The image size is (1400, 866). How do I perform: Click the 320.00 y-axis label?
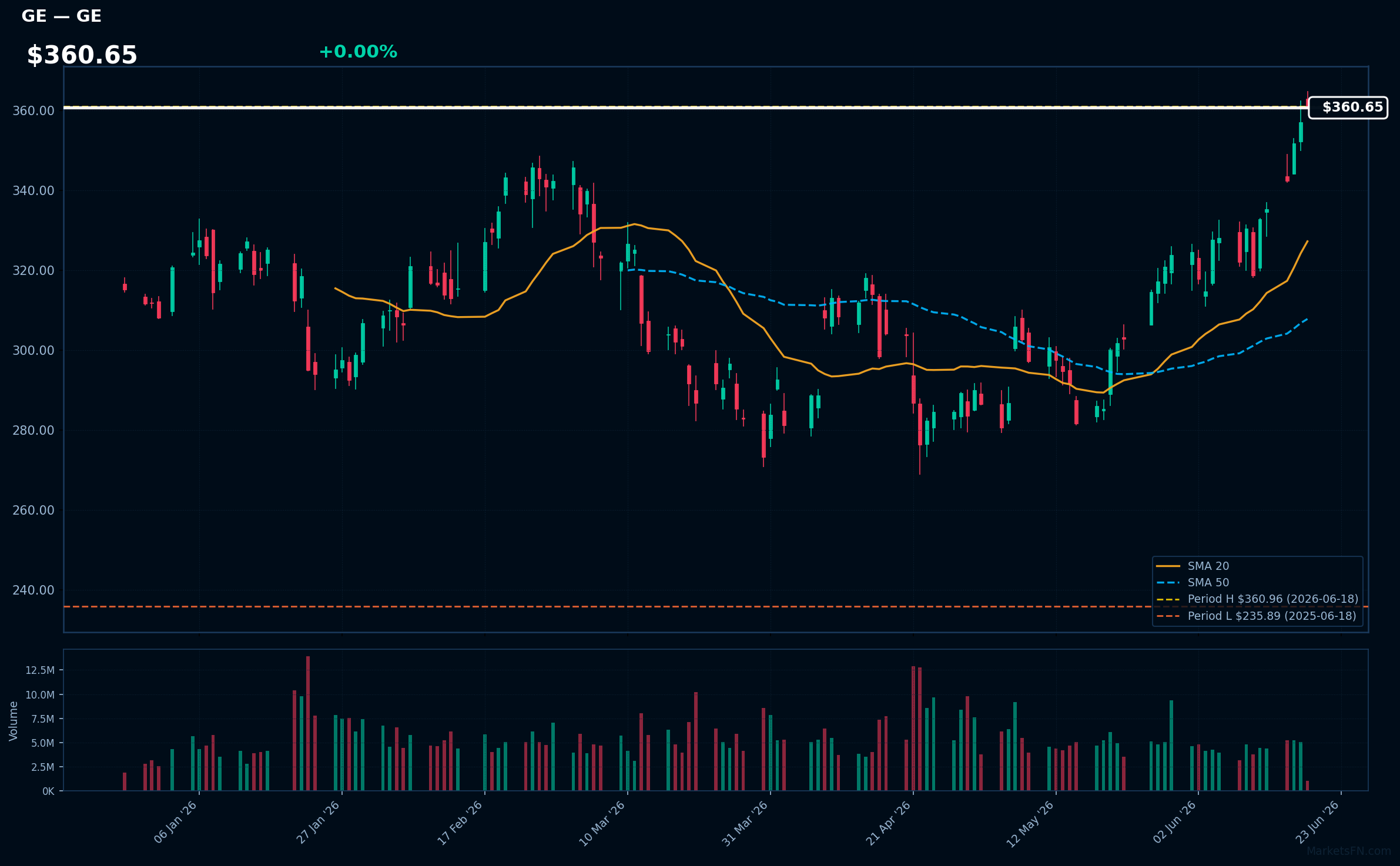click(34, 271)
